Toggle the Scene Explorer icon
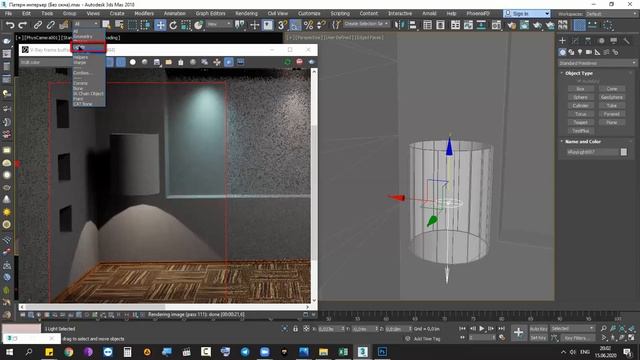640x360 pixels. tap(427, 25)
